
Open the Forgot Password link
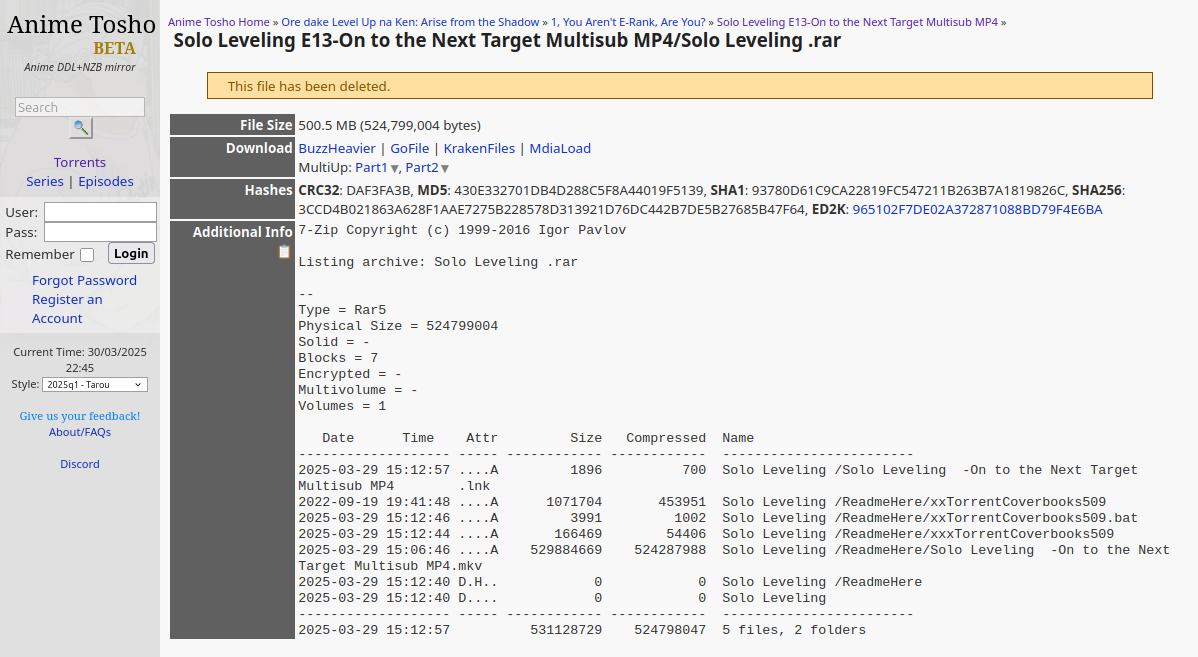coord(84,280)
